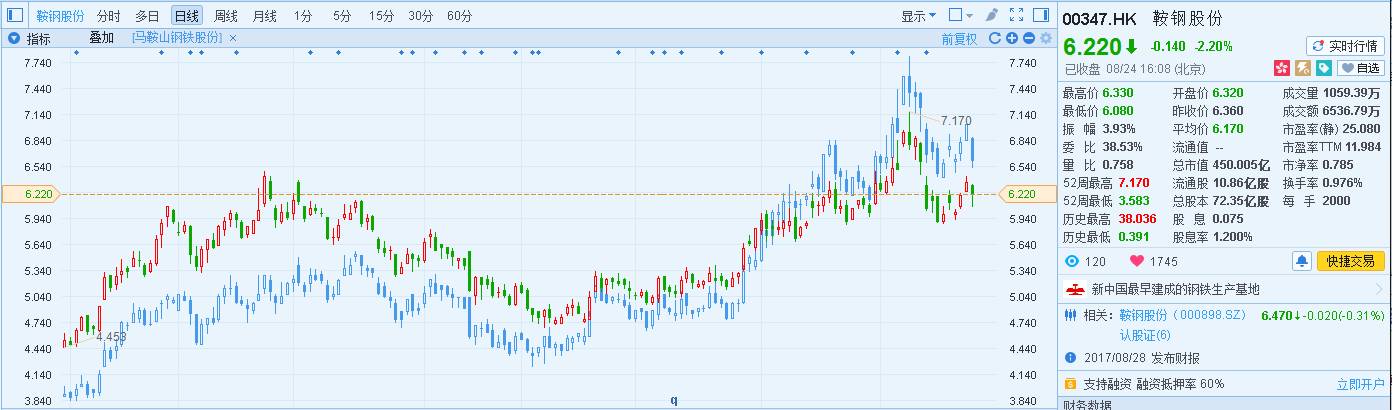Open the 前复权 adjustment selector
This screenshot has height=410, width=1392.
click(x=959, y=38)
